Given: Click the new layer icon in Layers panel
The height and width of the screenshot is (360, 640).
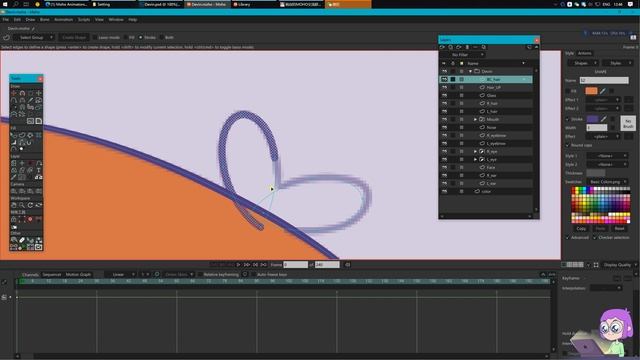Looking at the screenshot, I should pyautogui.click(x=442, y=47).
